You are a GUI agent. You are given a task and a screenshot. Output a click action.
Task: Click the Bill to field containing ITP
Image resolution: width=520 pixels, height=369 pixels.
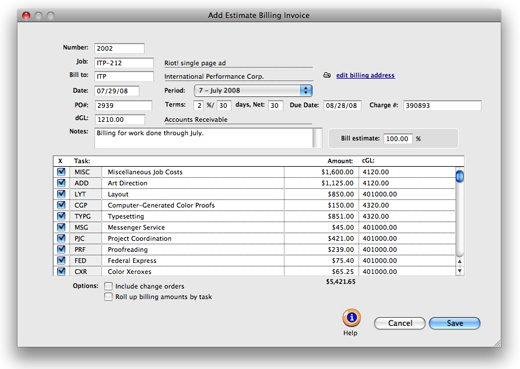tap(124, 77)
